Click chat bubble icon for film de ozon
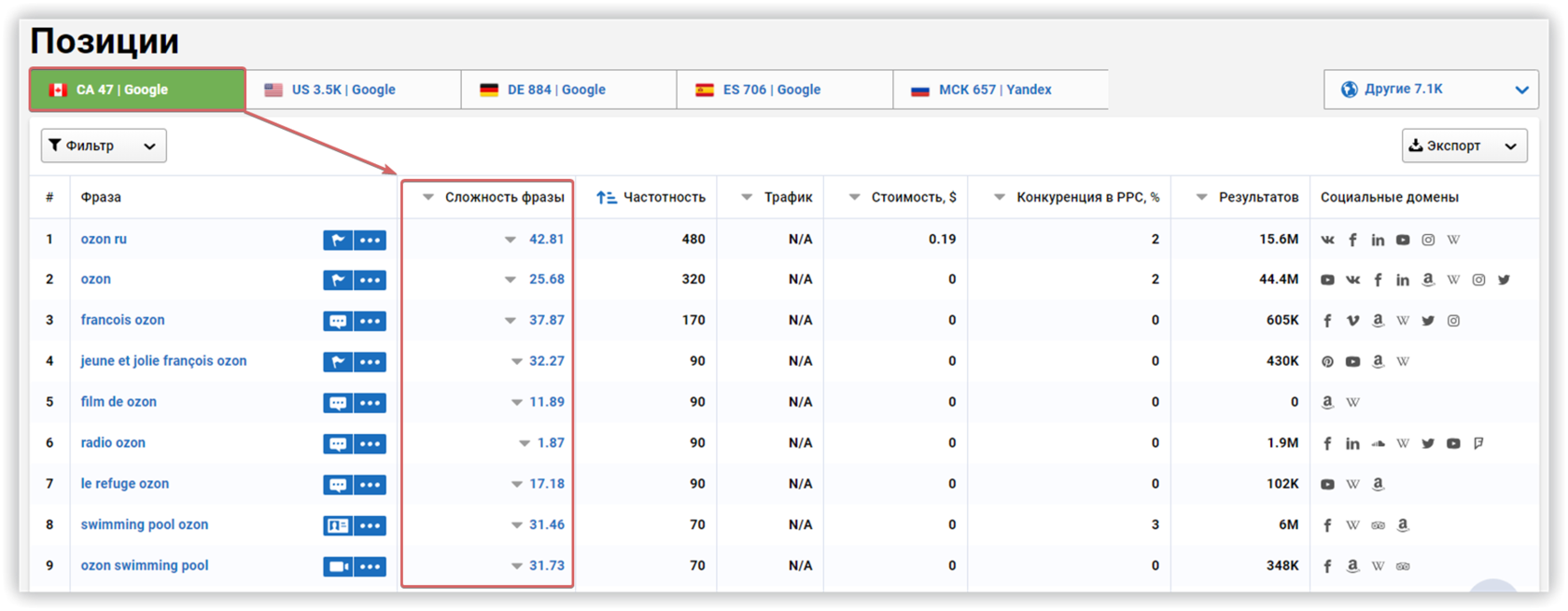Viewport: 1568px width, 611px height. [x=338, y=403]
